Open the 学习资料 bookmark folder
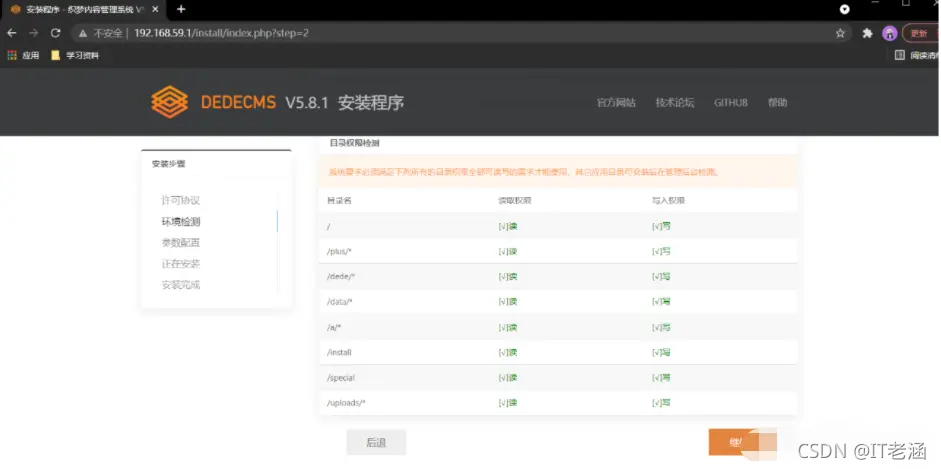 click(75, 55)
